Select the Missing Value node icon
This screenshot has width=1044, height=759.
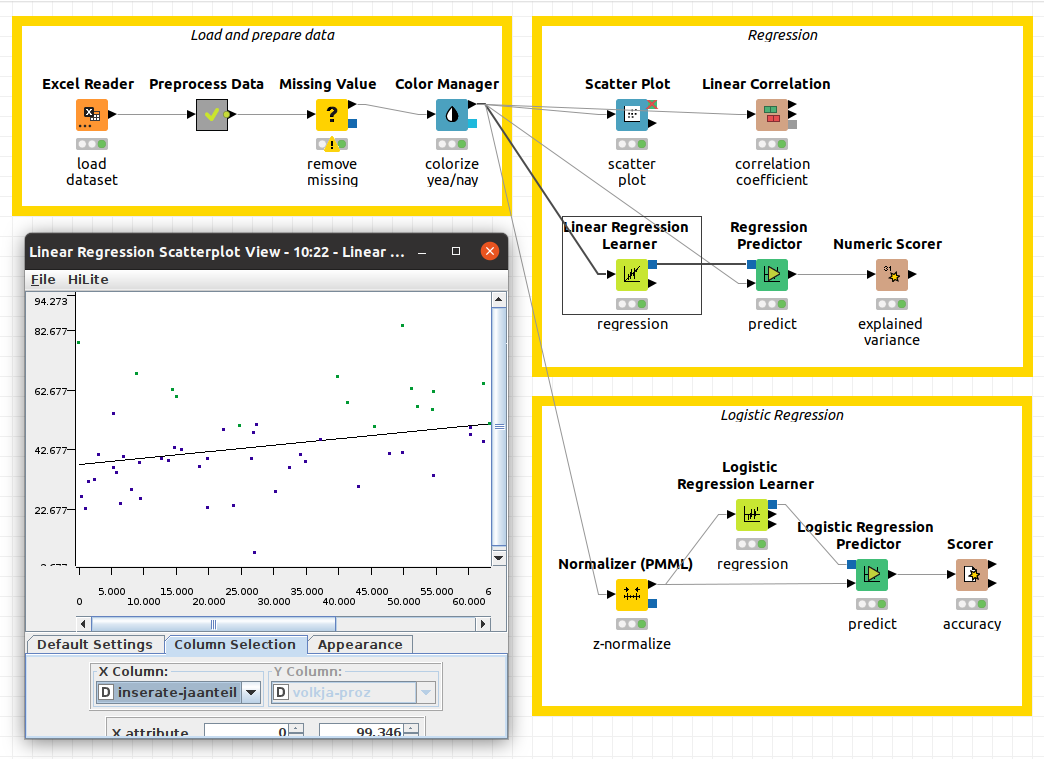click(x=332, y=115)
